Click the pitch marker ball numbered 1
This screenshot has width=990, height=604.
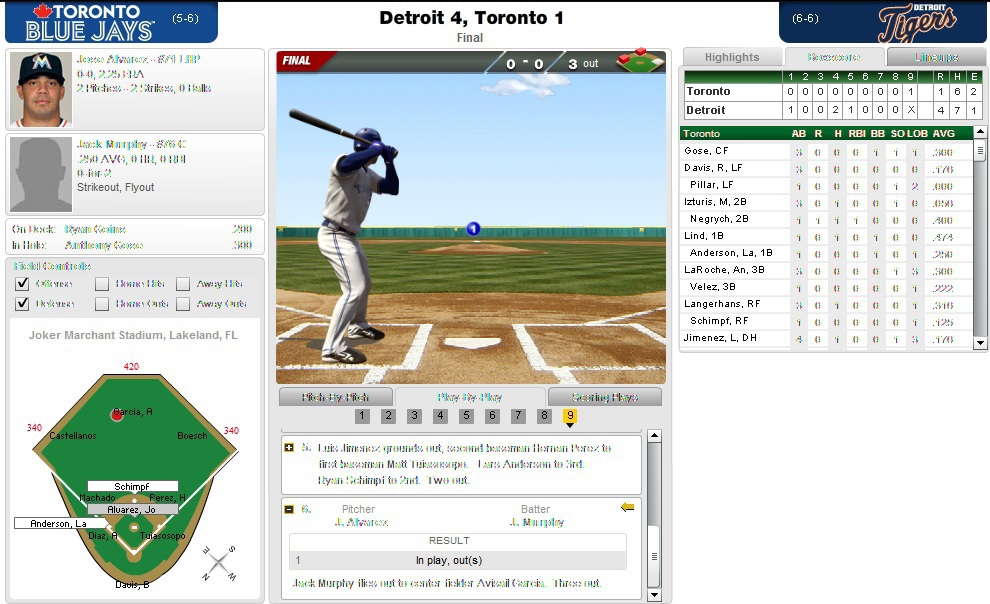coord(473,228)
